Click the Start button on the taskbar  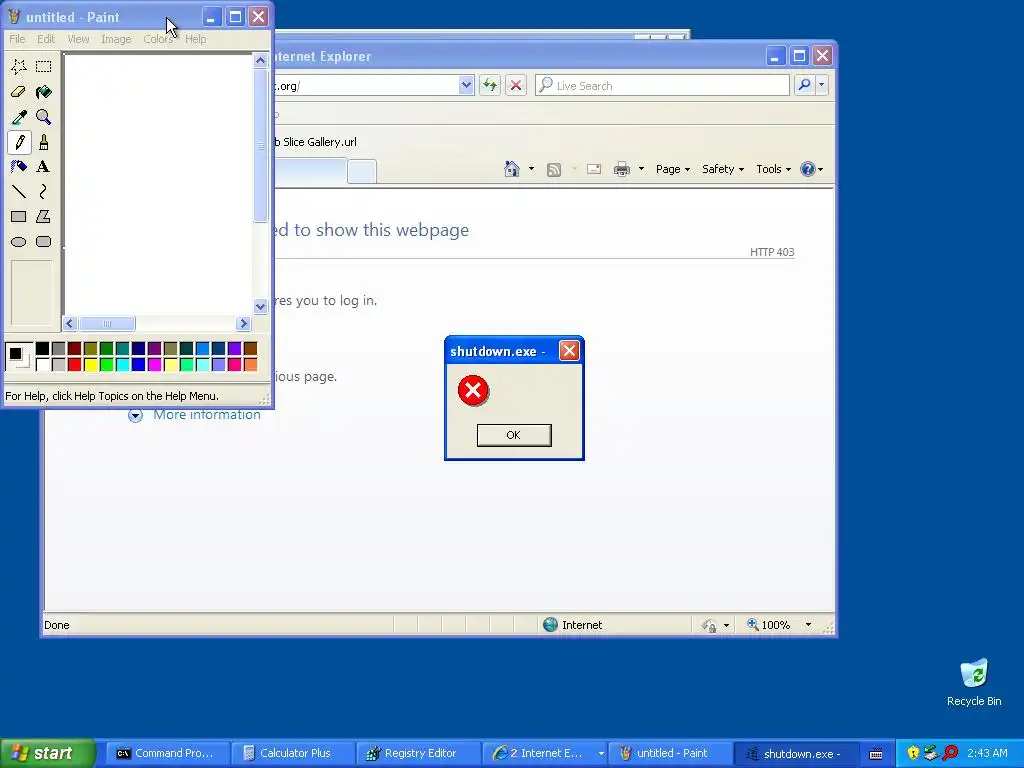click(47, 753)
